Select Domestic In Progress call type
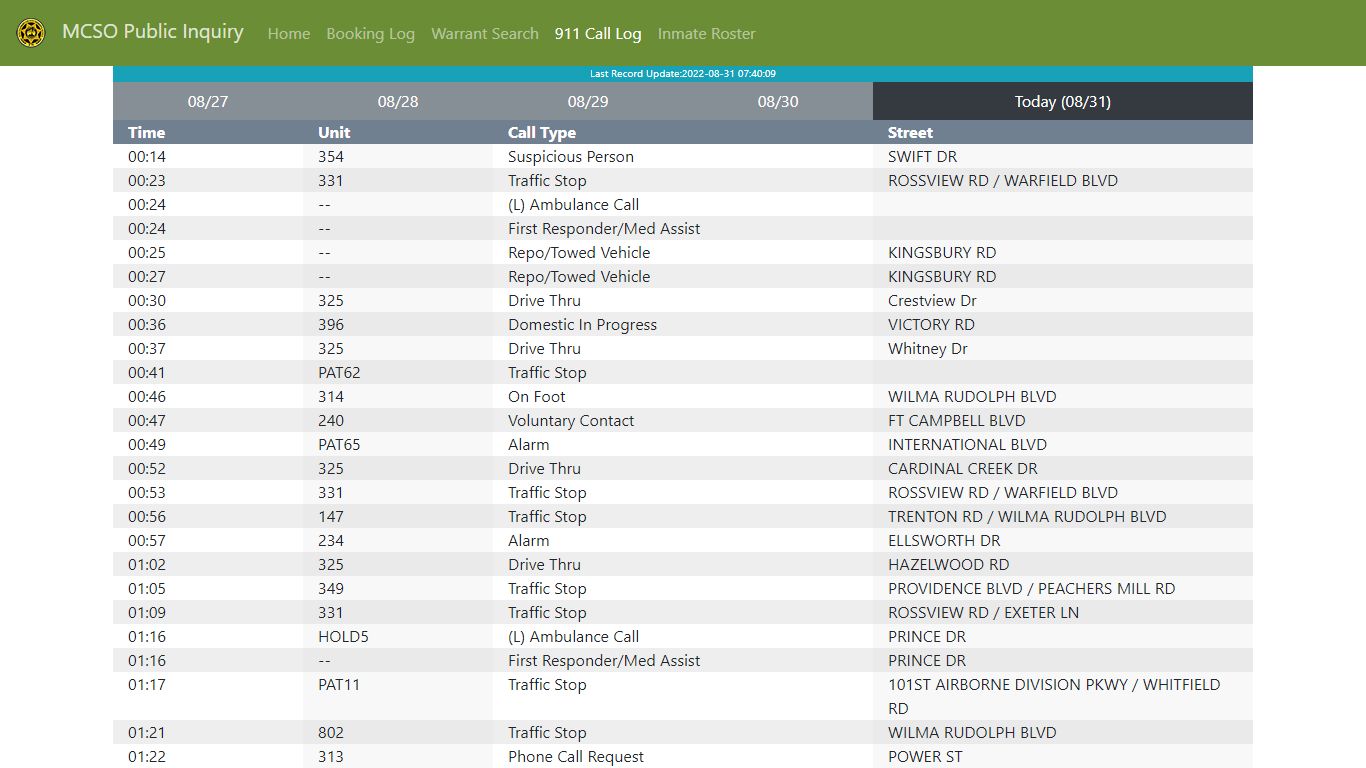Image resolution: width=1366 pixels, height=768 pixels. (683, 324)
